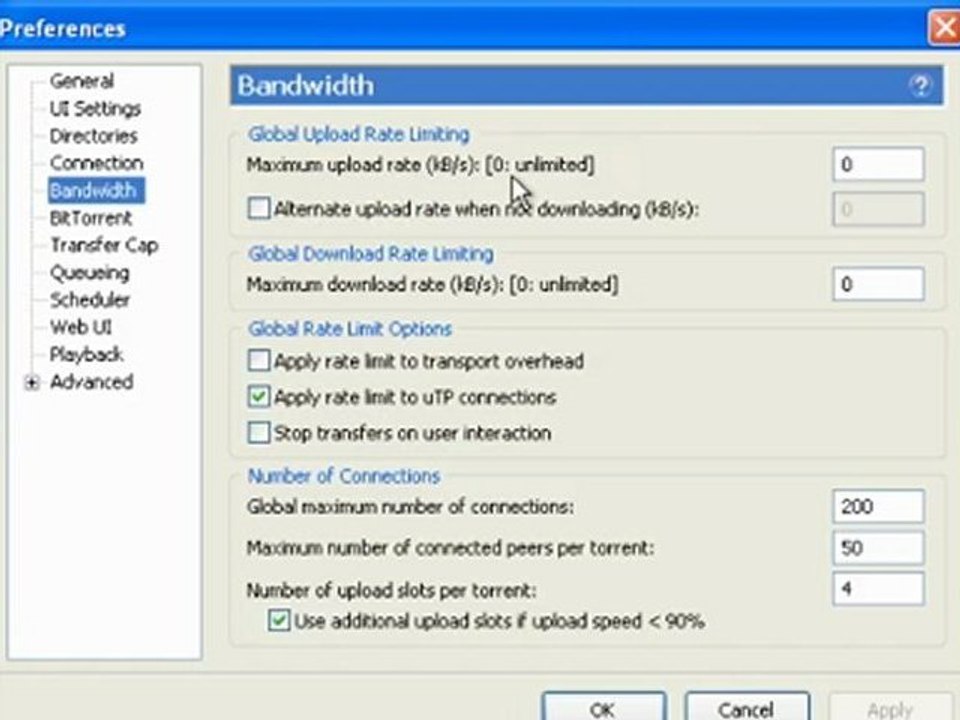Open BitTorrent preferences
Viewport: 960px width, 720px height.
coord(91,218)
